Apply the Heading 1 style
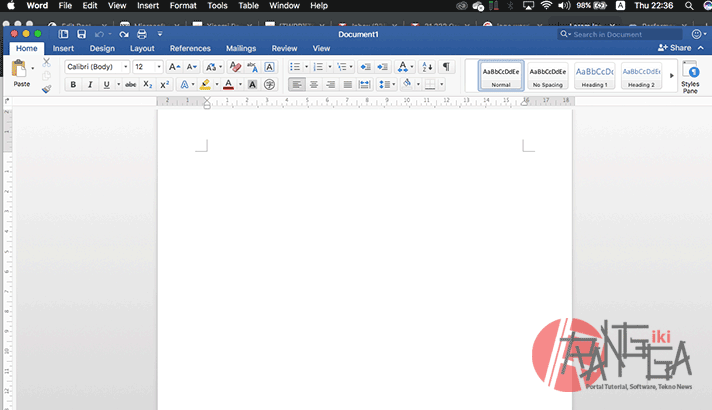 pyautogui.click(x=594, y=75)
